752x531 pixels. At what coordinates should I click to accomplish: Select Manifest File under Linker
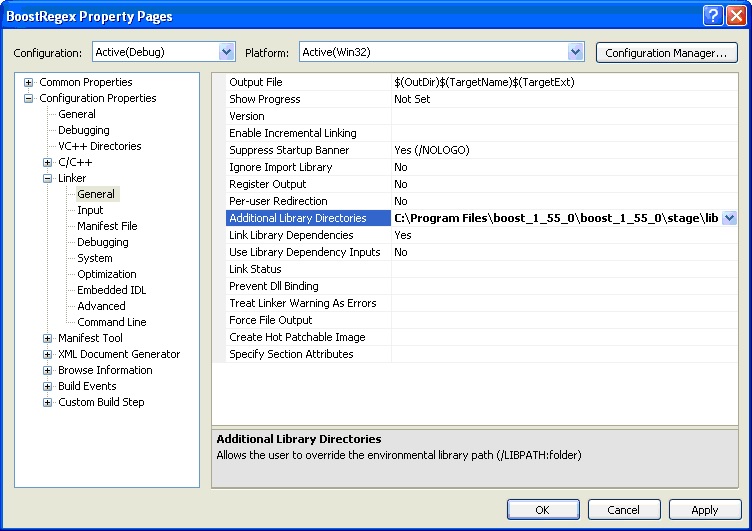(107, 226)
